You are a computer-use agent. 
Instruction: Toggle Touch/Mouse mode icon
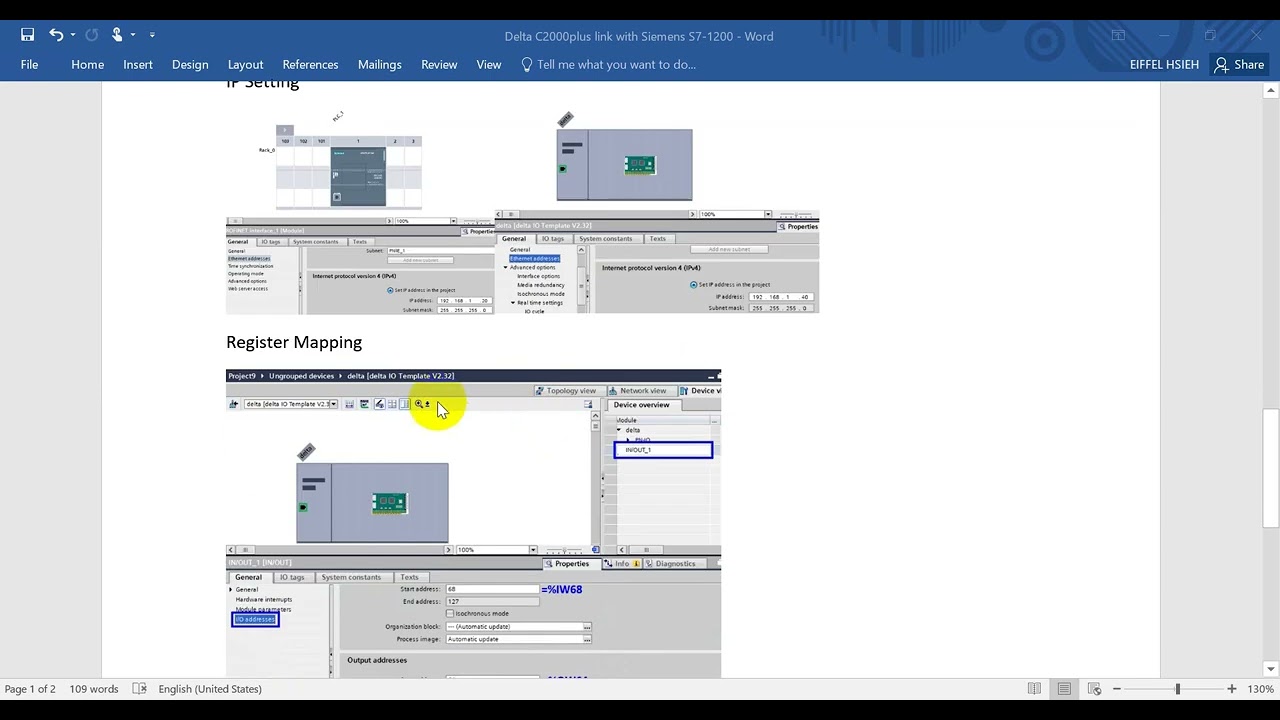click(x=116, y=35)
